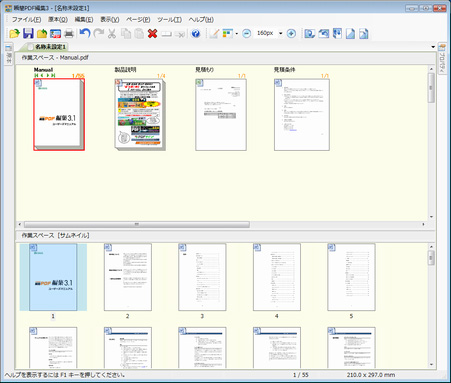The height and width of the screenshot is (383, 451).
Task: Click the upper pane horizontal scrollbar thumb
Action: pos(137,224)
